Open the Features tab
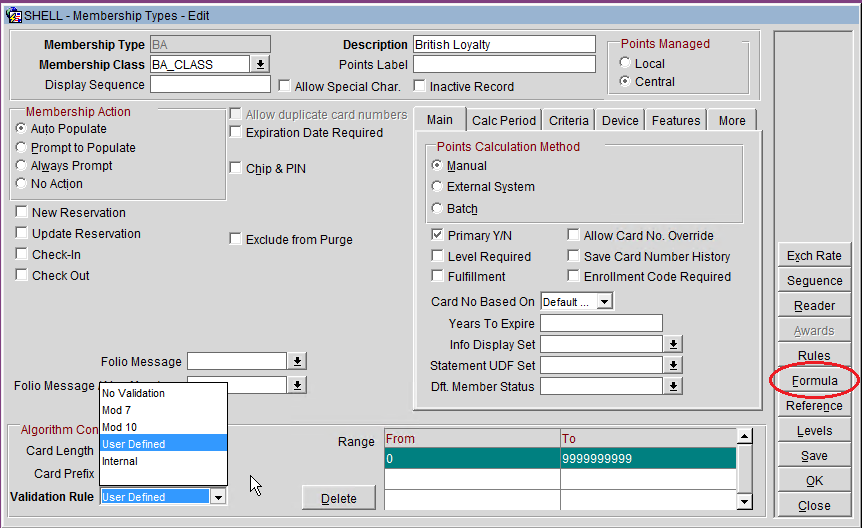 click(675, 120)
